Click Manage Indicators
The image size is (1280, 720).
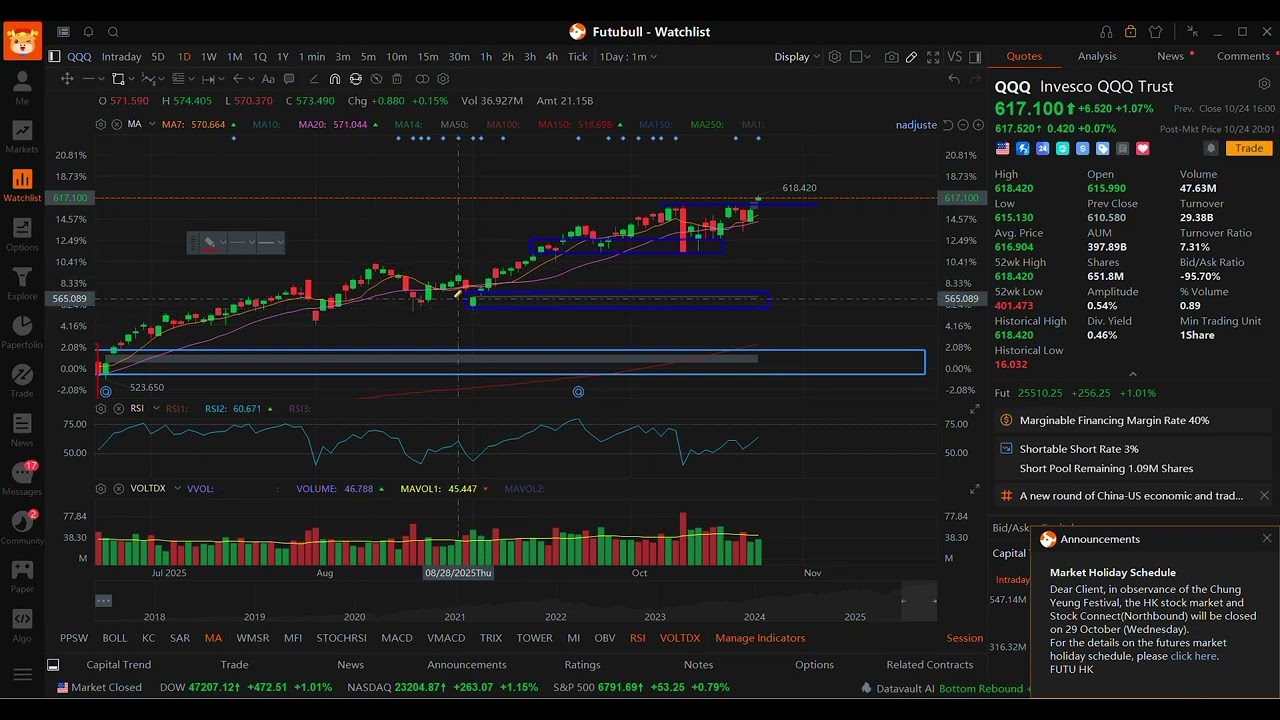coord(760,638)
